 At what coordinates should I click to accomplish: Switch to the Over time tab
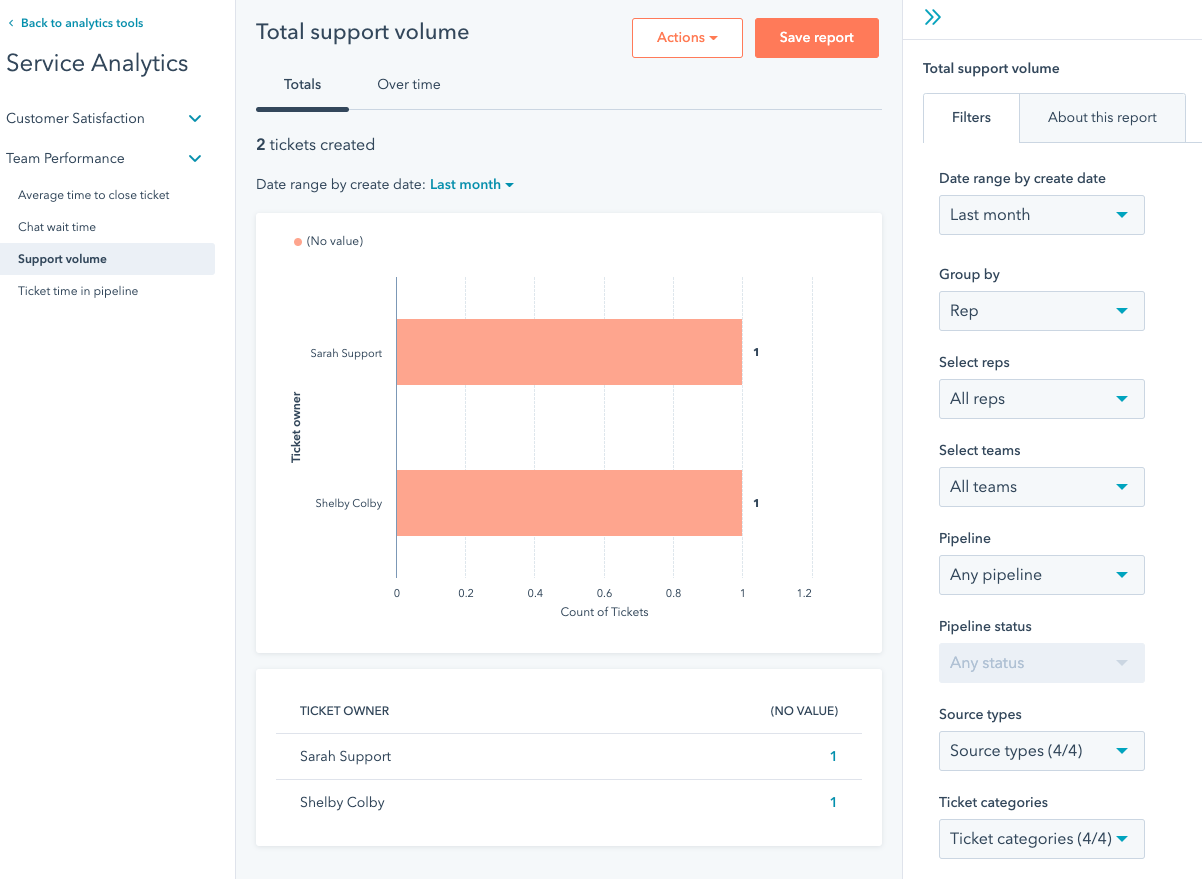[x=408, y=85]
